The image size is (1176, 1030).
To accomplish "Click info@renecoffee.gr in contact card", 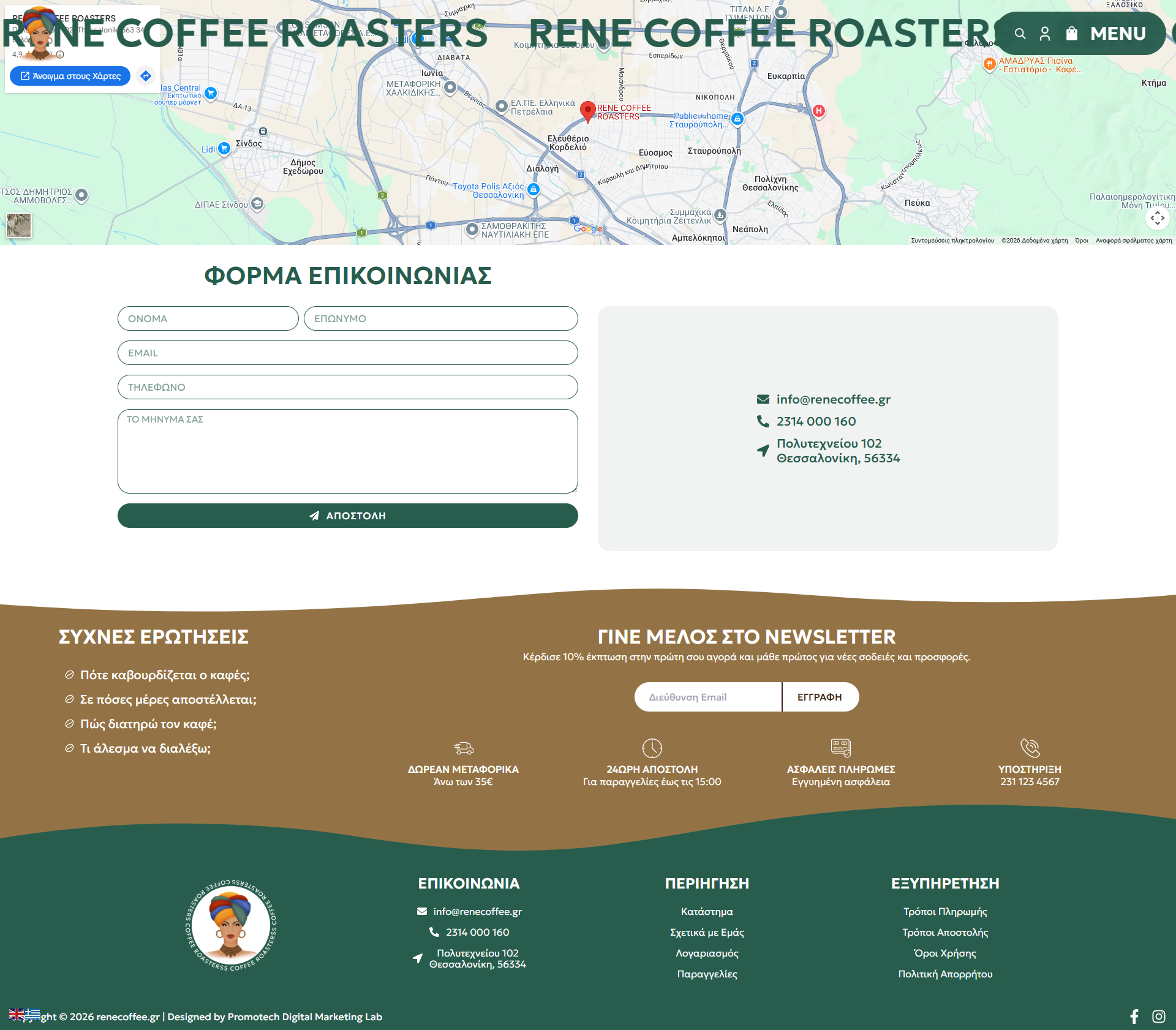I will pos(833,399).
